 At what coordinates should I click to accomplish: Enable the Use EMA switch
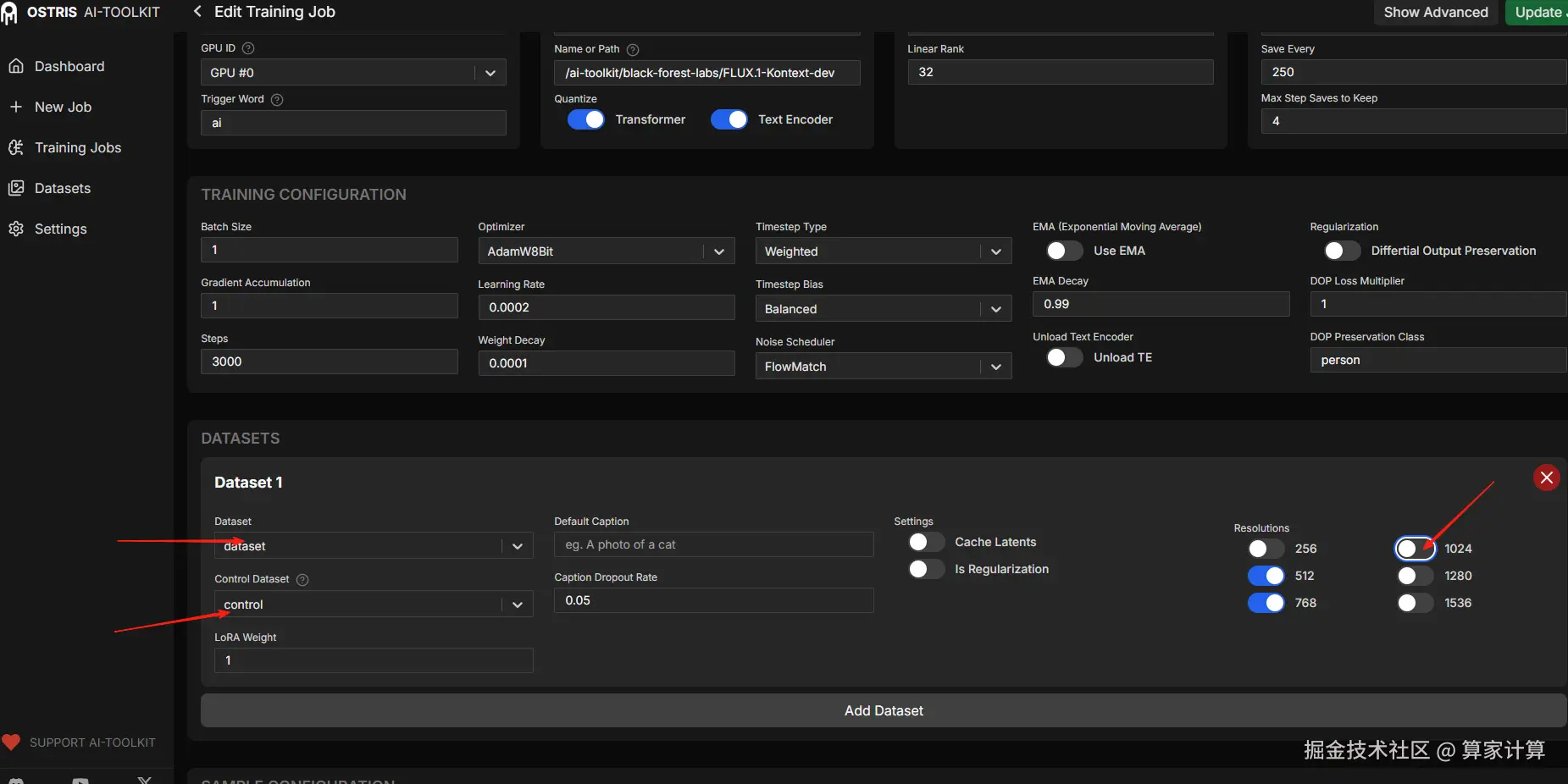[1064, 251]
